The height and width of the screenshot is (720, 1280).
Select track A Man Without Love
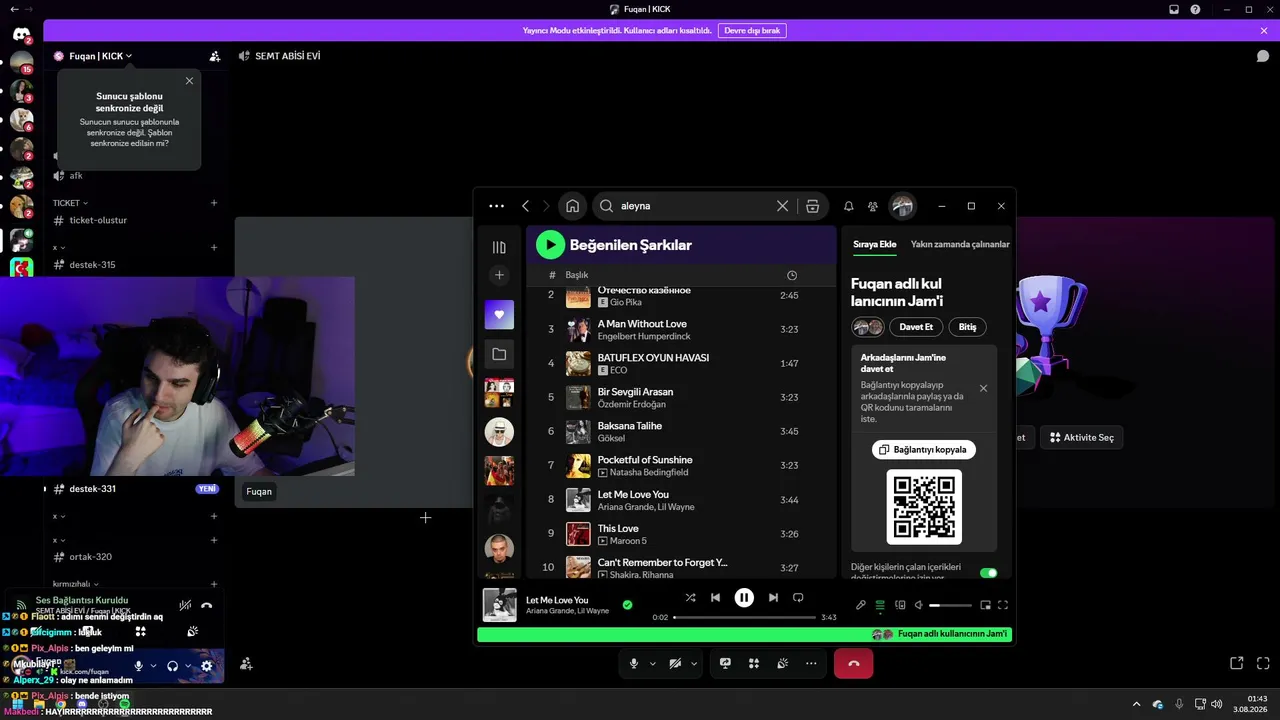point(681,329)
